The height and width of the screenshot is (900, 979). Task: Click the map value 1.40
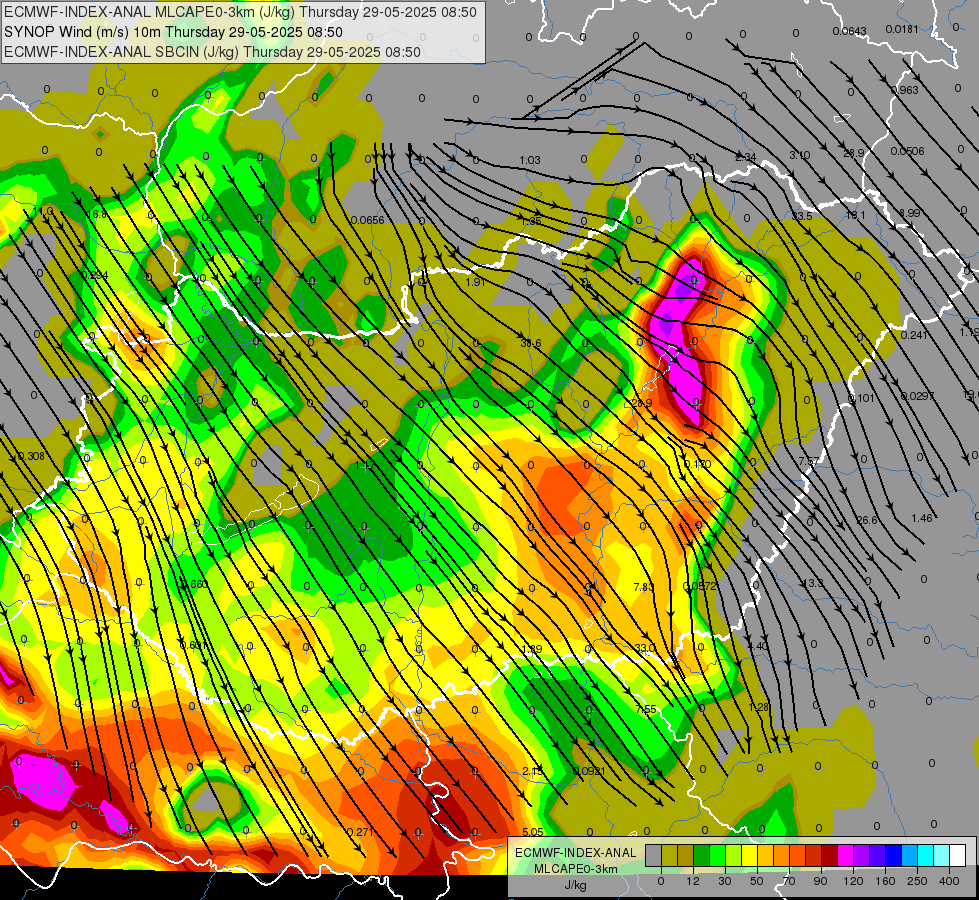point(758,646)
